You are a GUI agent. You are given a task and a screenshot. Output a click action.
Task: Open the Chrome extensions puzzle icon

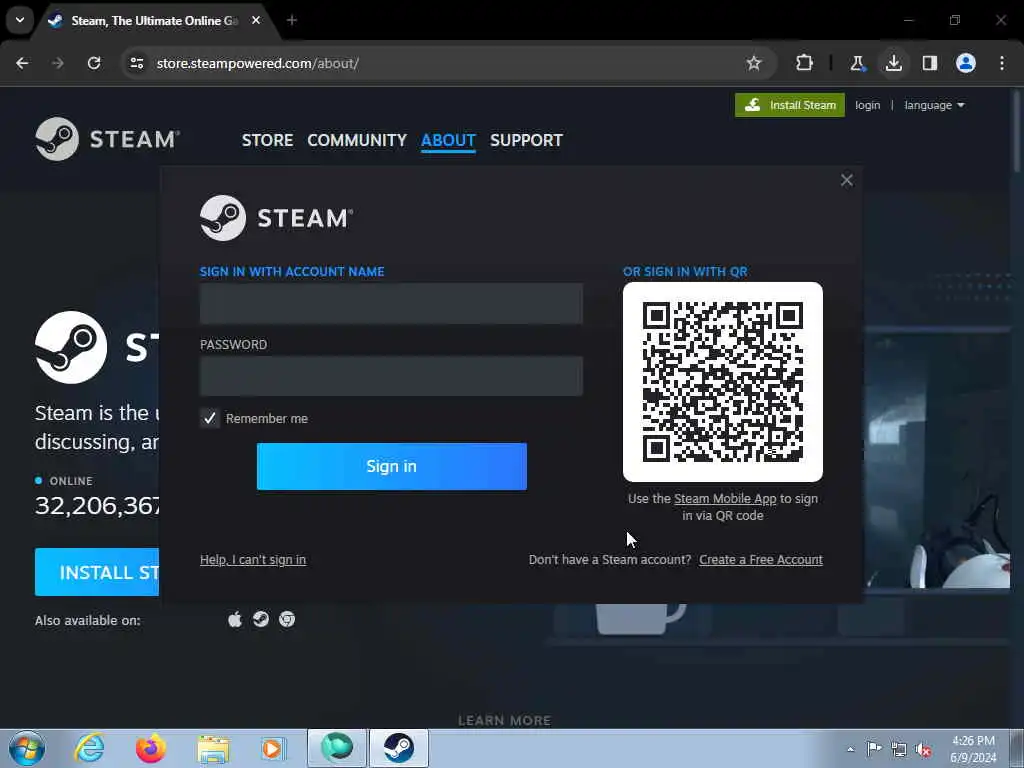pyautogui.click(x=804, y=63)
